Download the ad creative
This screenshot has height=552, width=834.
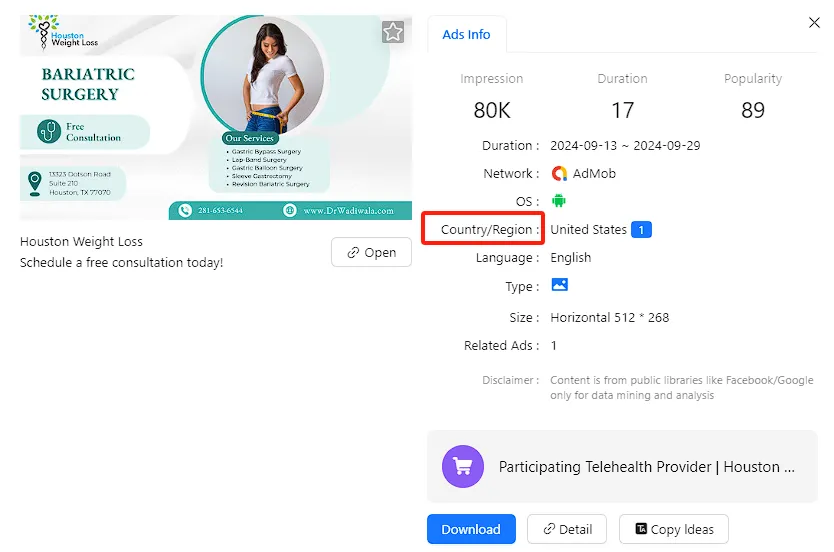[x=471, y=530]
